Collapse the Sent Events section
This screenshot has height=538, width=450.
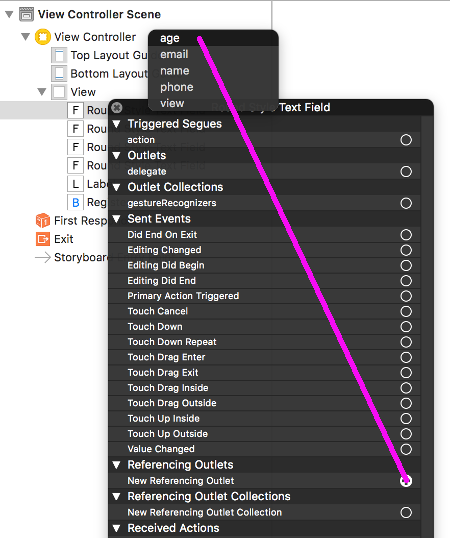pos(117,219)
